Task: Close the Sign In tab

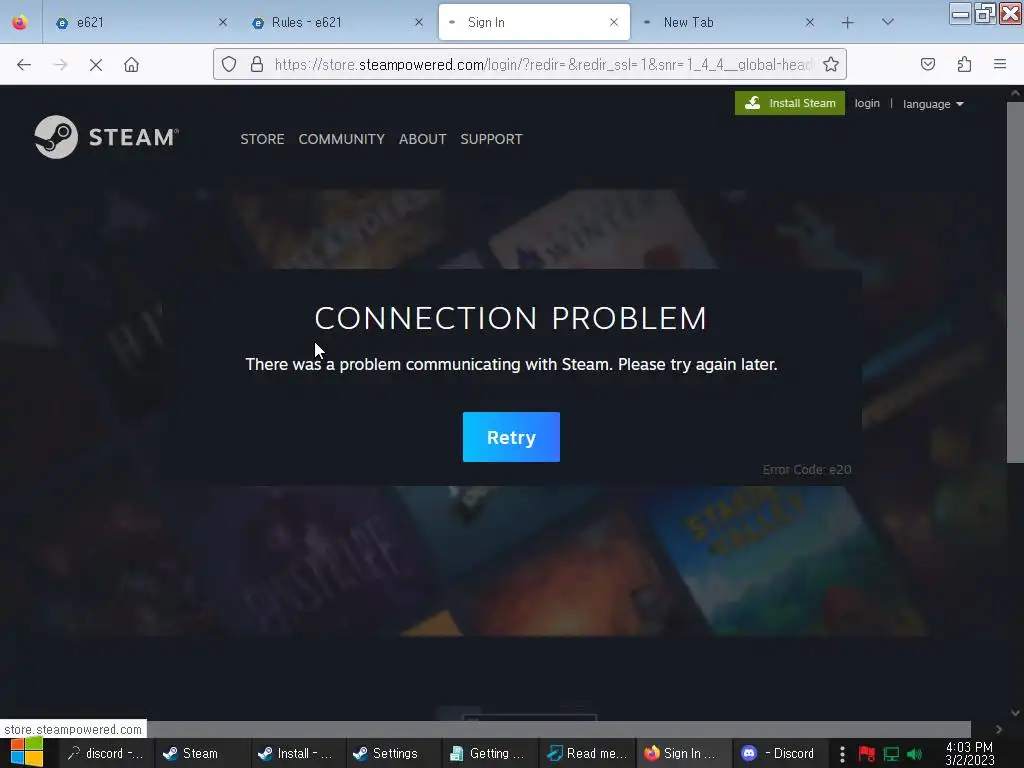Action: click(x=614, y=22)
